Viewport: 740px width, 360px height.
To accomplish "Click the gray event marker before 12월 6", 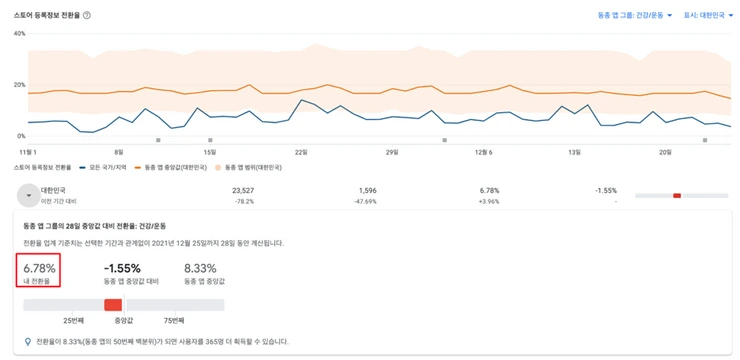I will click(444, 140).
